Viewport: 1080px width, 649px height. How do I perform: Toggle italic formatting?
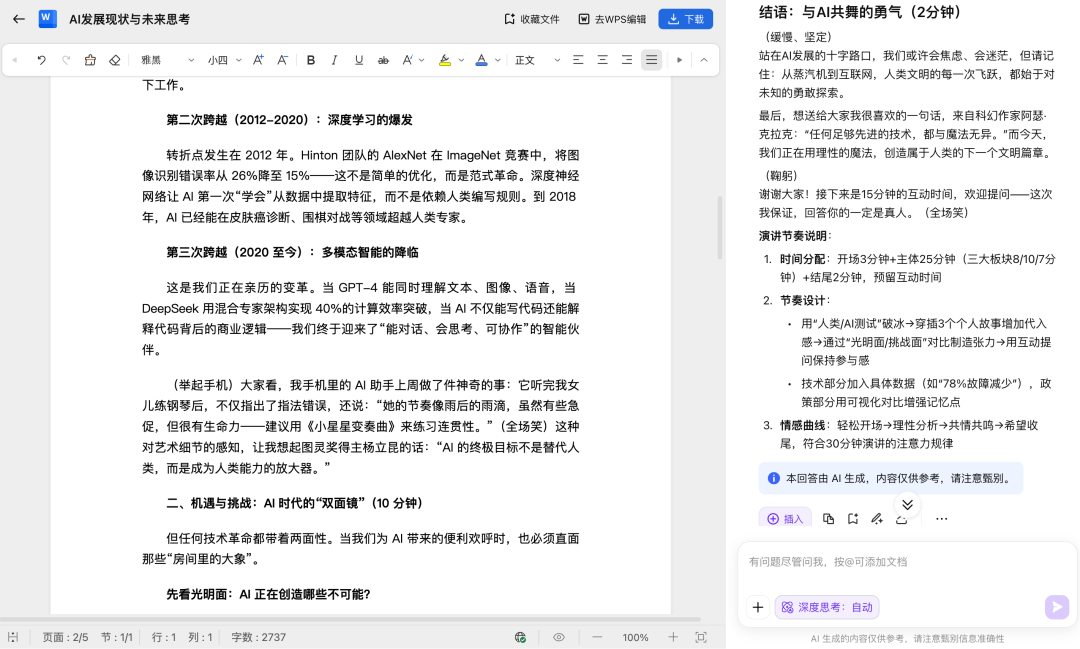335,60
